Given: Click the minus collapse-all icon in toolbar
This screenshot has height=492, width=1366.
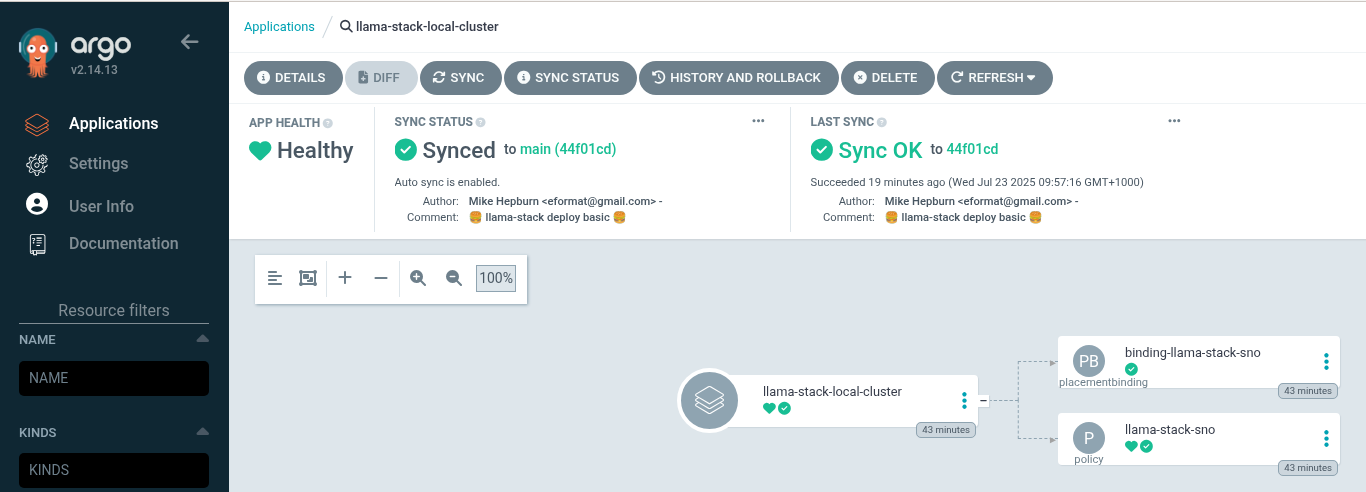Looking at the screenshot, I should click(x=380, y=278).
